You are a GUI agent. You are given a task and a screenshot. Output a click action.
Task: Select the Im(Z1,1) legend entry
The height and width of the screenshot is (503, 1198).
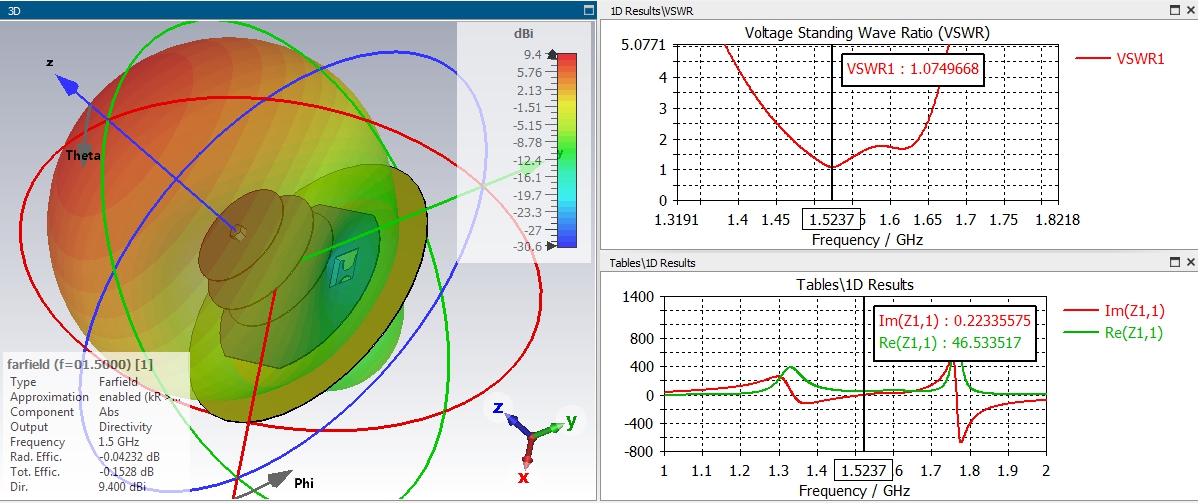coord(1113,310)
